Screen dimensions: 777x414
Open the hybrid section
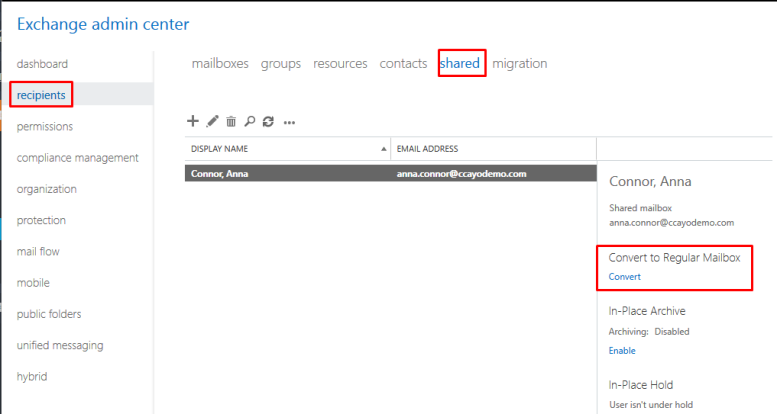(32, 377)
